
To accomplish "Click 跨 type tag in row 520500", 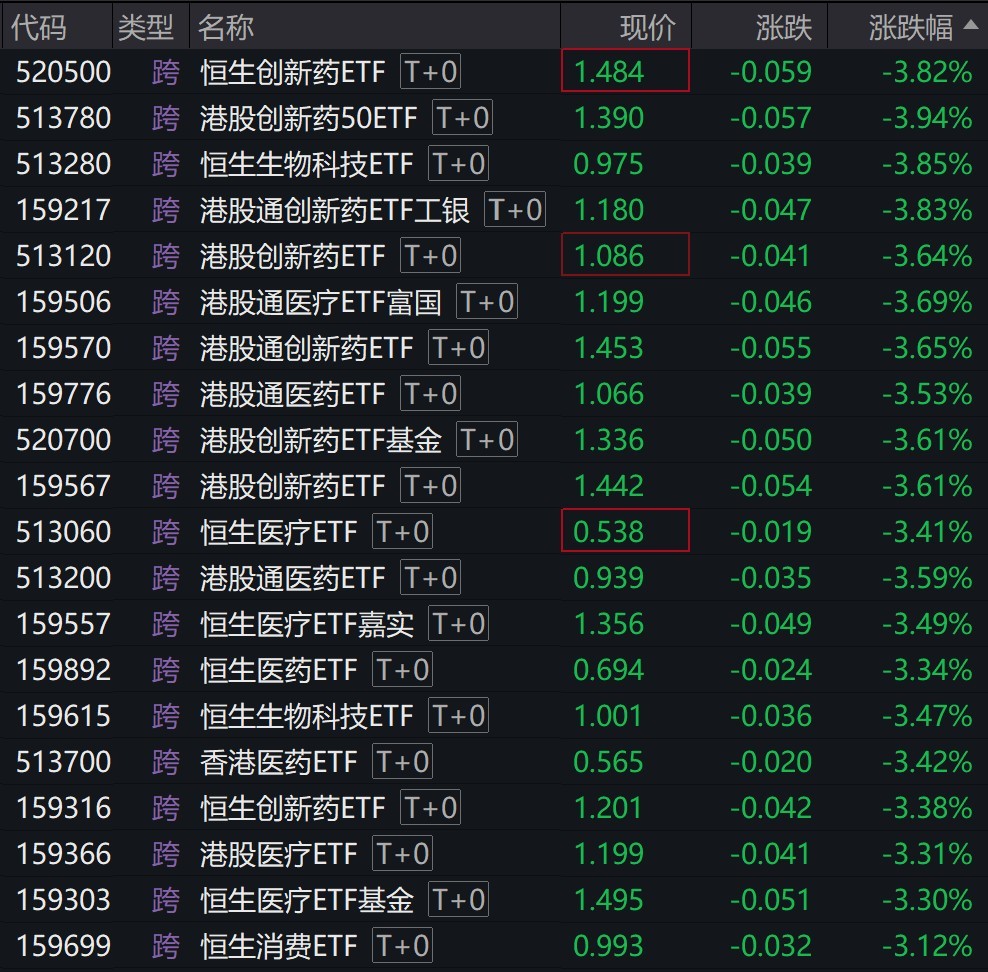I will click(x=166, y=72).
